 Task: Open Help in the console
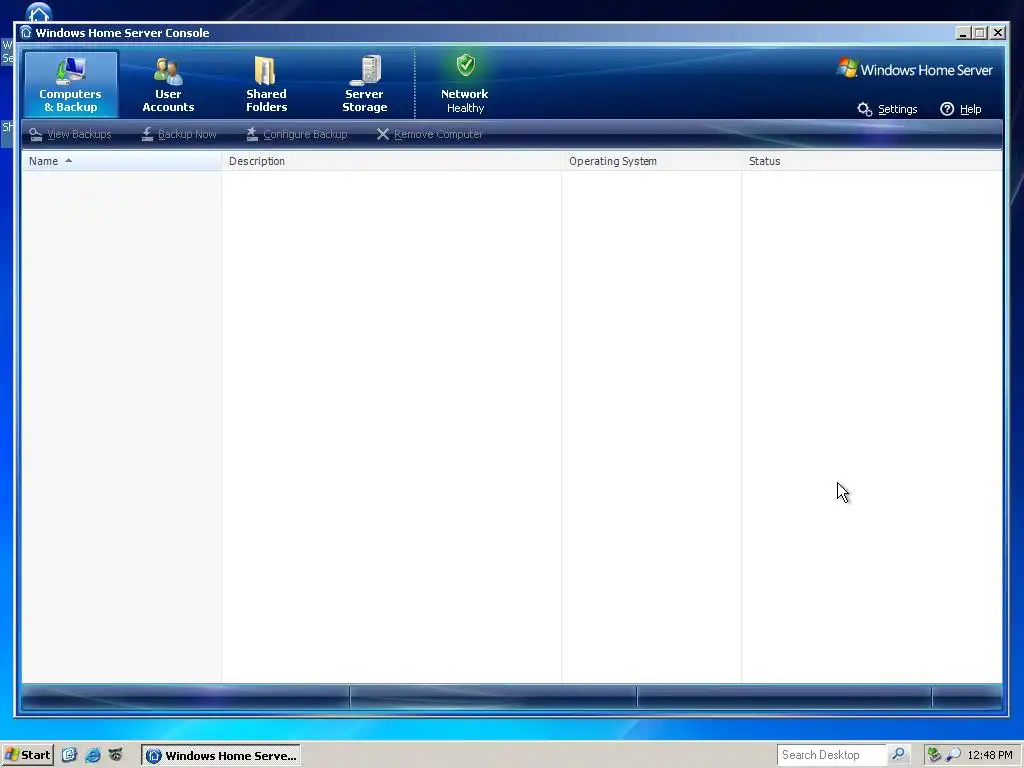(x=961, y=109)
